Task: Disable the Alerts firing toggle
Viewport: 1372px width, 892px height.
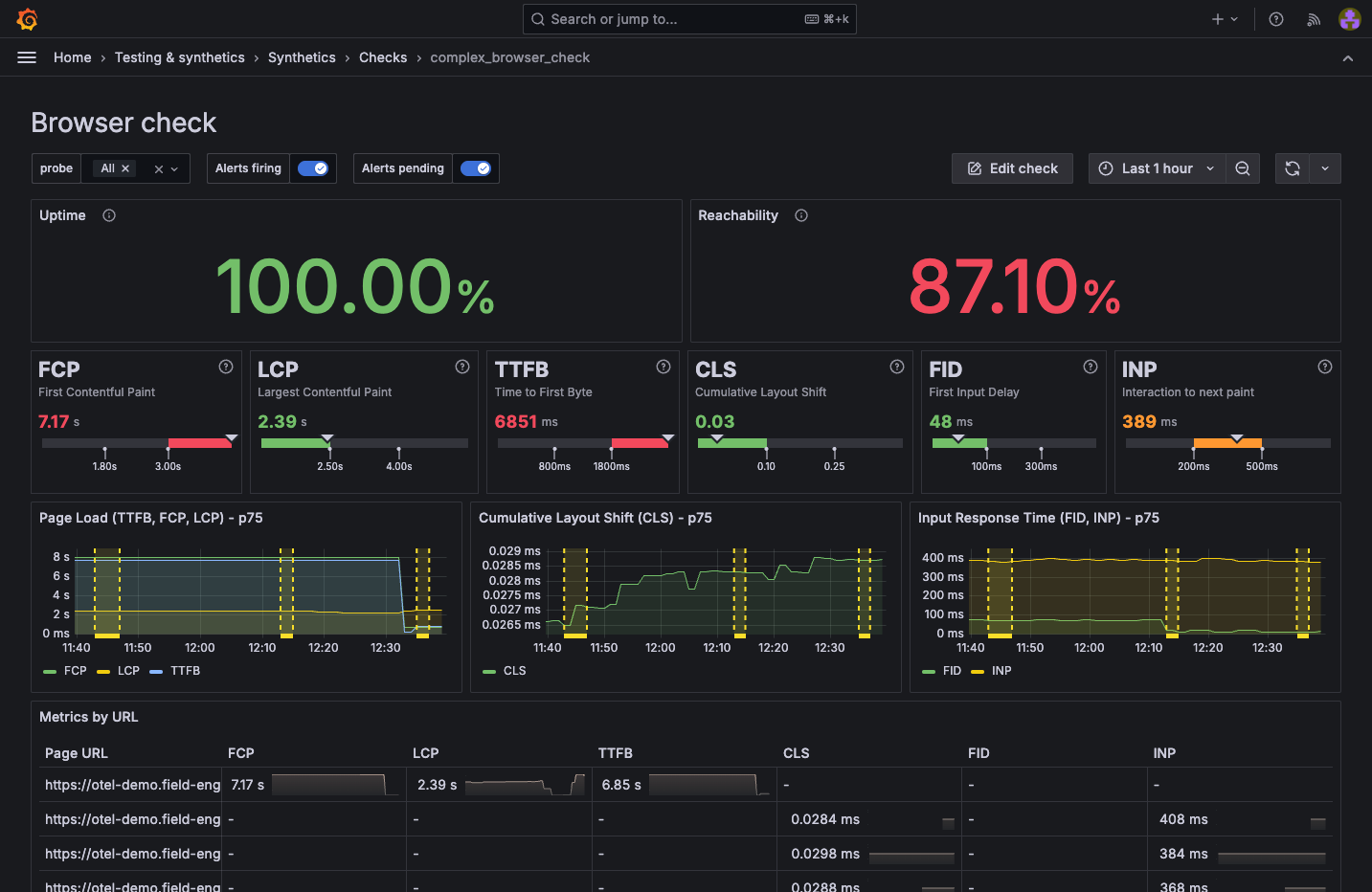Action: coord(313,167)
